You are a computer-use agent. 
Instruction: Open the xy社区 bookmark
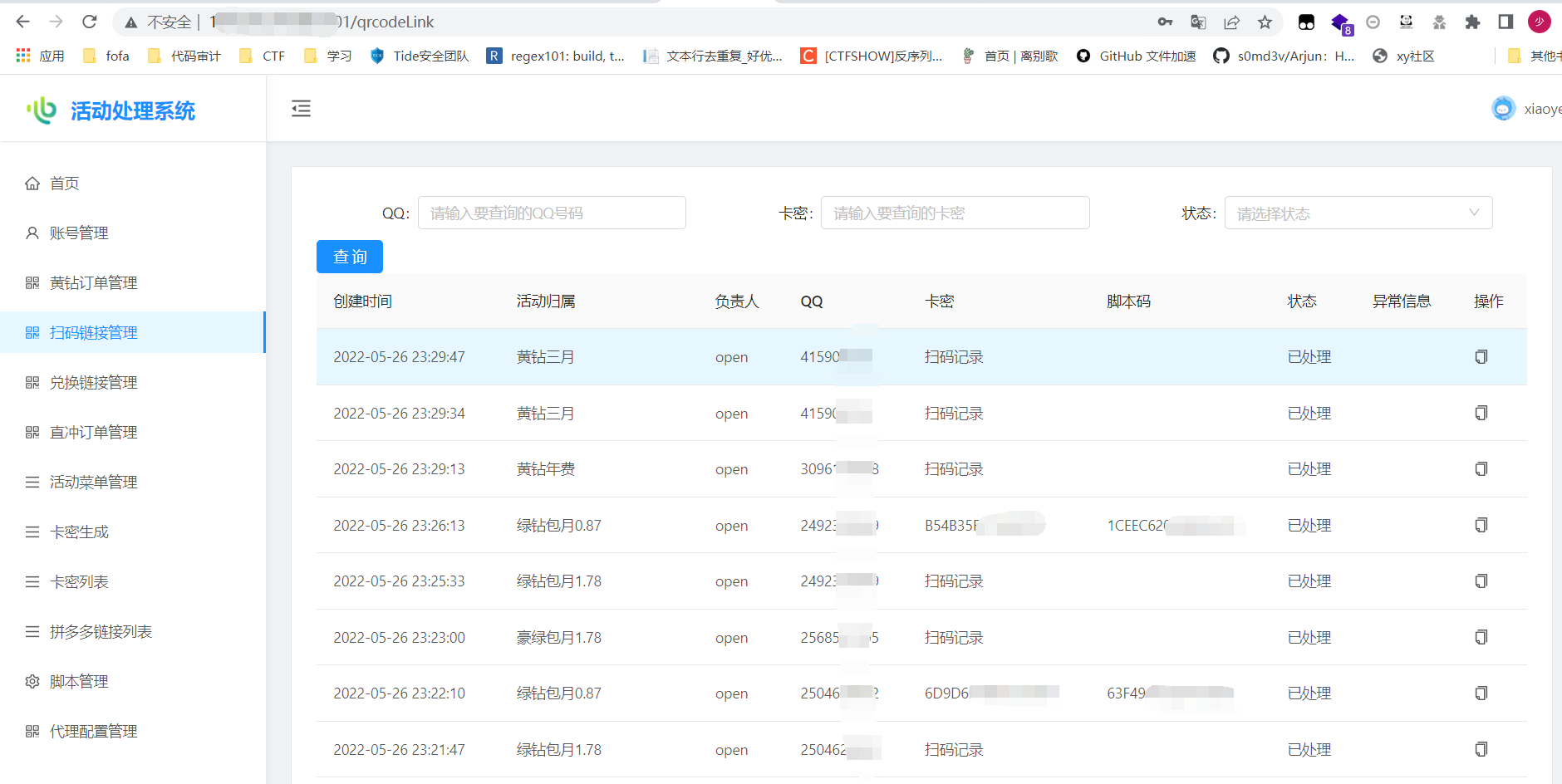1403,56
